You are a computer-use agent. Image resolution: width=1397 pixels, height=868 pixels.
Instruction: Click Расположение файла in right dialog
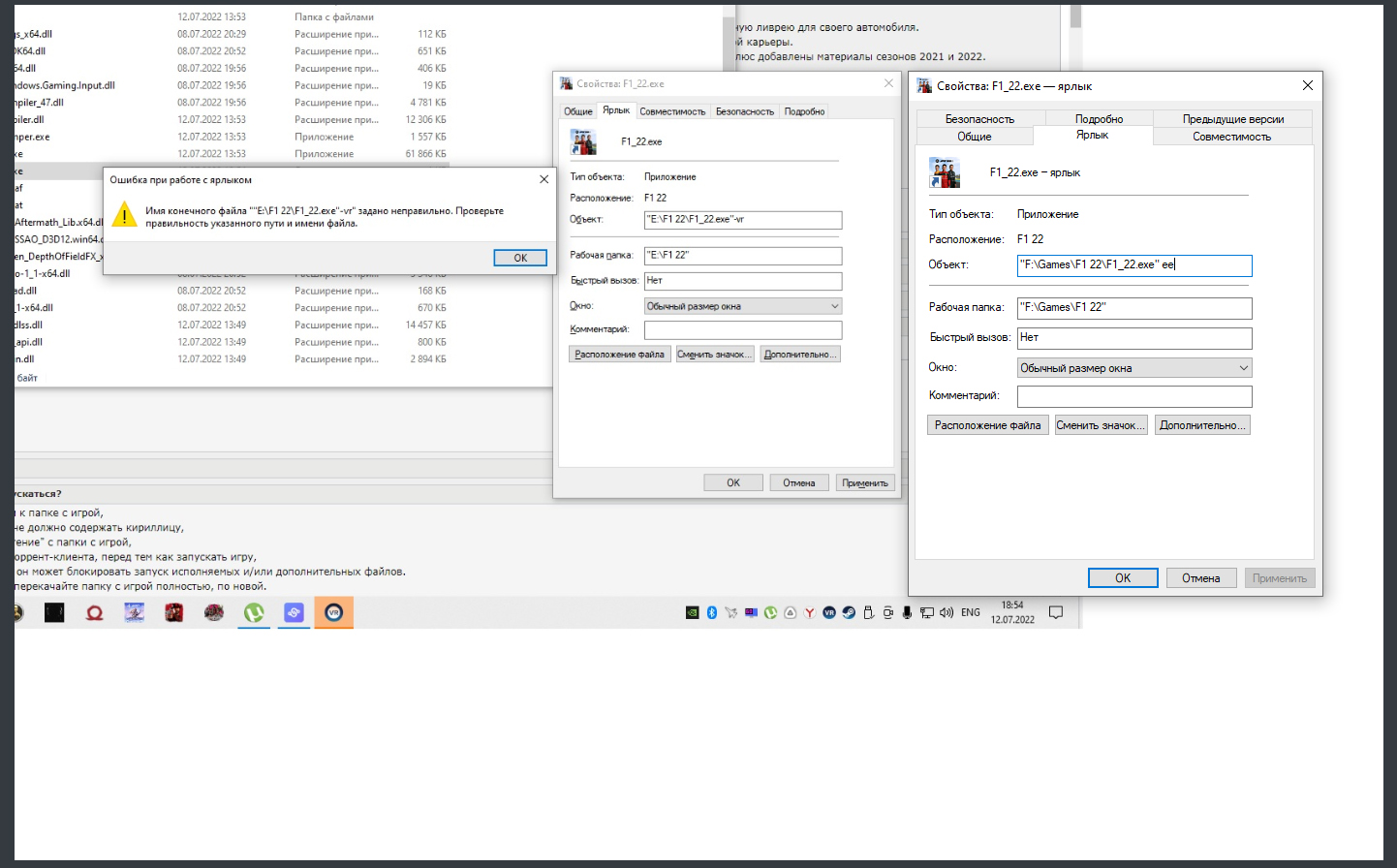pos(987,425)
